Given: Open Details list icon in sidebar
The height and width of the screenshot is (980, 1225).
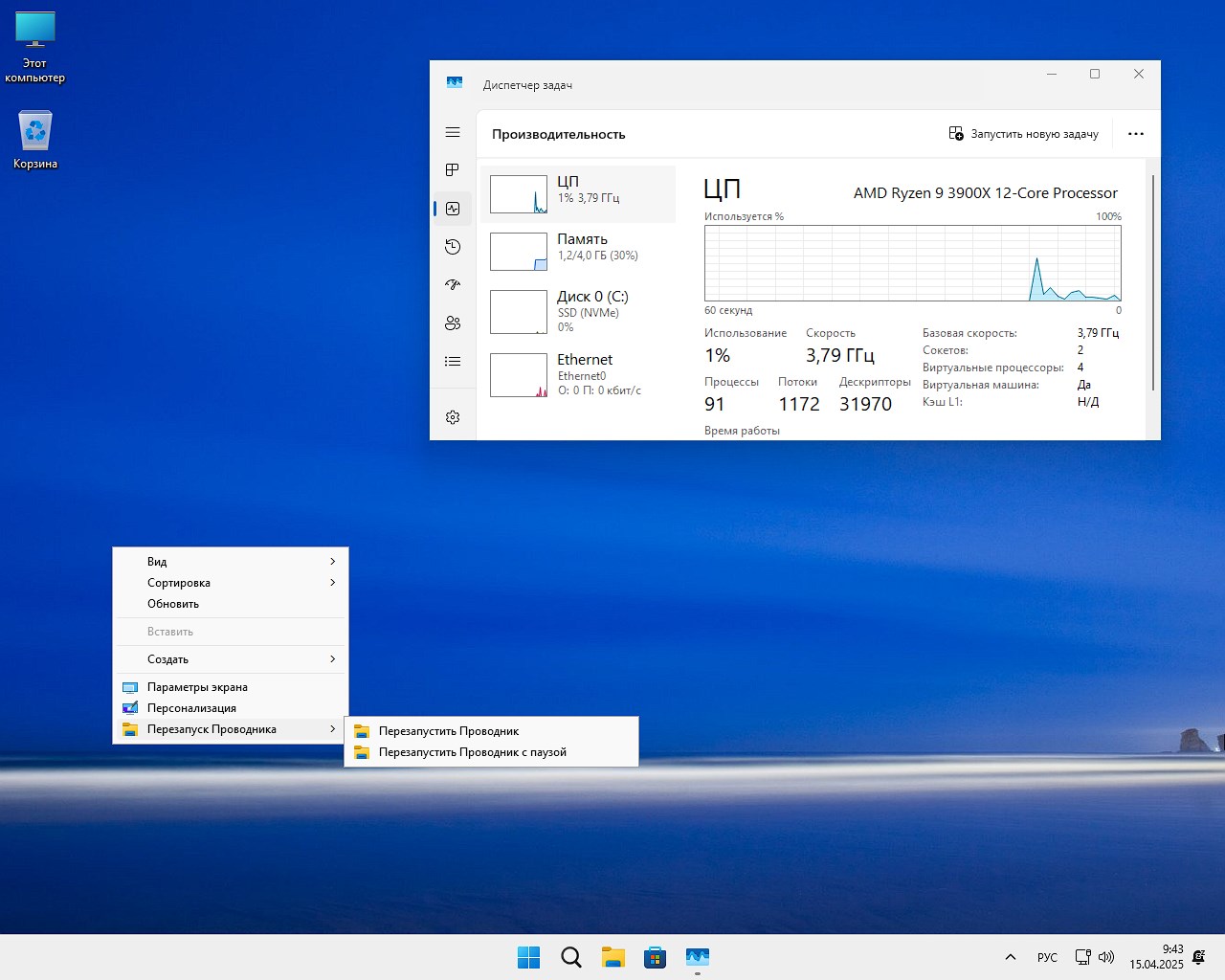Looking at the screenshot, I should 453,362.
